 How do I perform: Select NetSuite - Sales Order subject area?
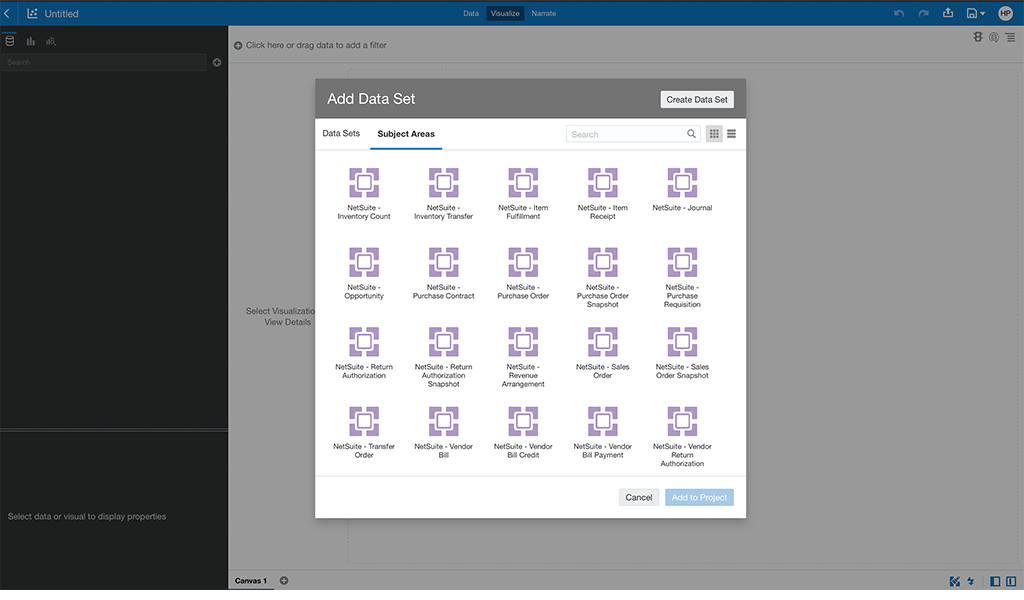point(603,353)
